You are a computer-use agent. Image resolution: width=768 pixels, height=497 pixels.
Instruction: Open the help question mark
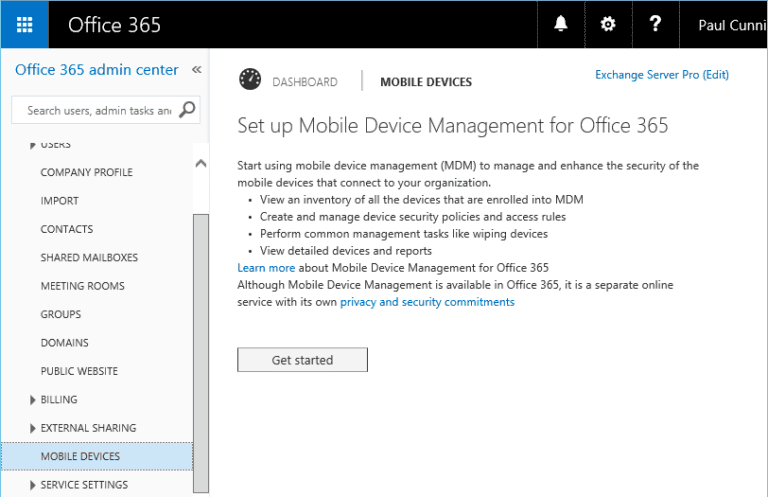[655, 24]
